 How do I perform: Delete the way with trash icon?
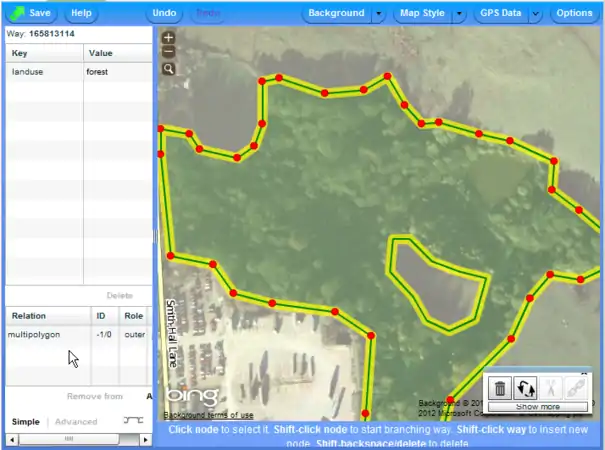coord(501,387)
